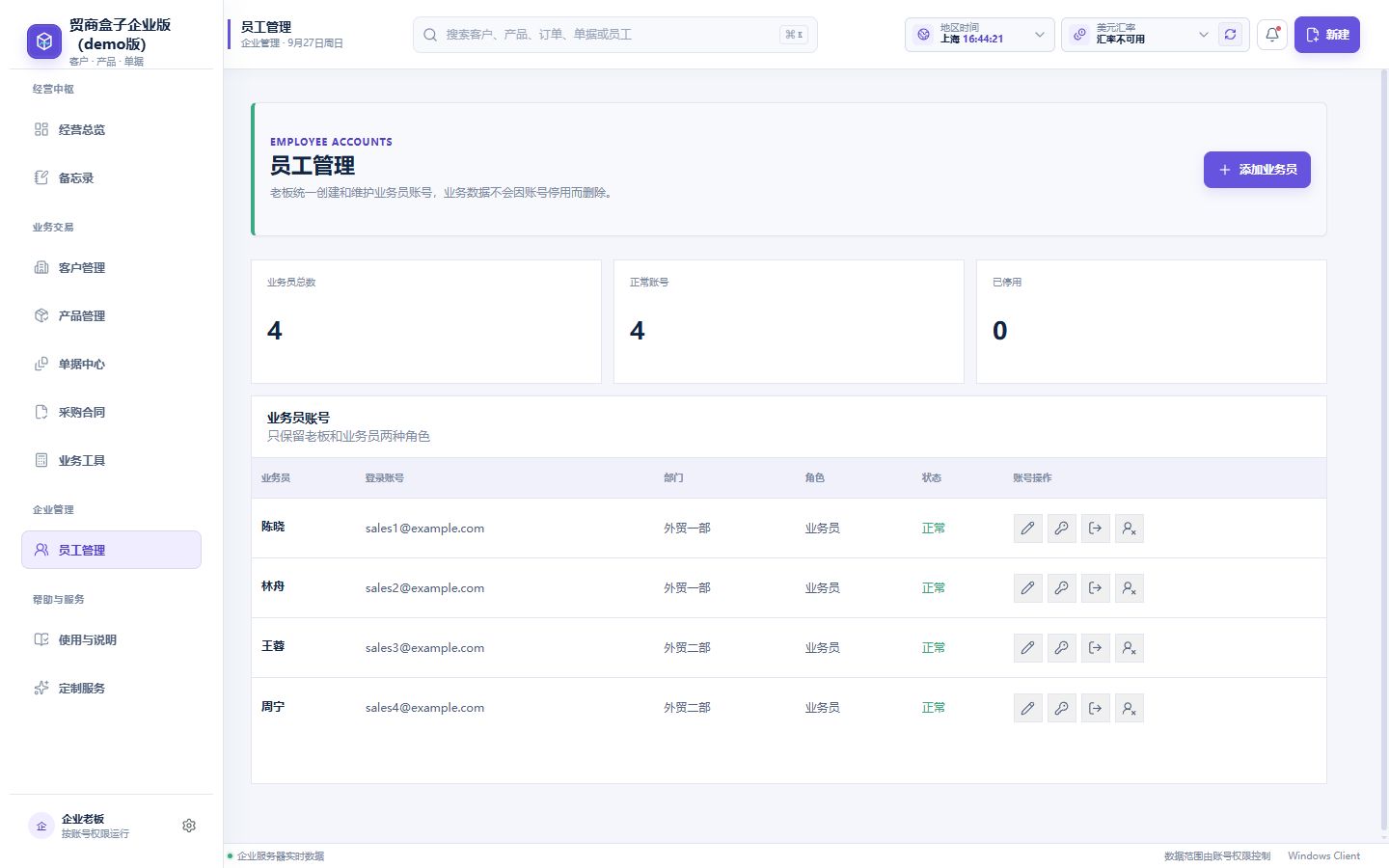Focus the 搜索客户 search field
This screenshot has height=868, width=1389.
click(615, 35)
